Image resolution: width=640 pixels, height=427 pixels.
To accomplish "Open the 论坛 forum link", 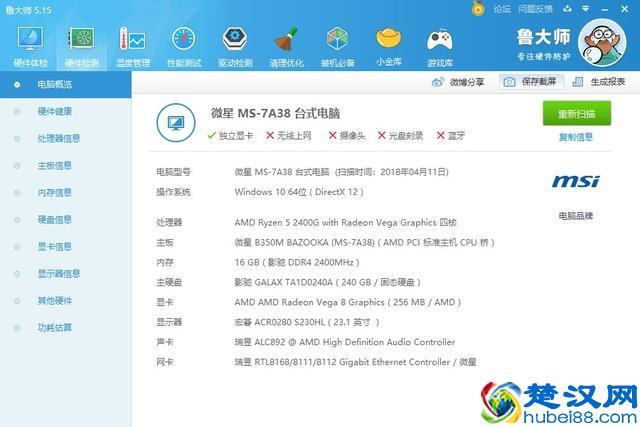I will point(502,9).
